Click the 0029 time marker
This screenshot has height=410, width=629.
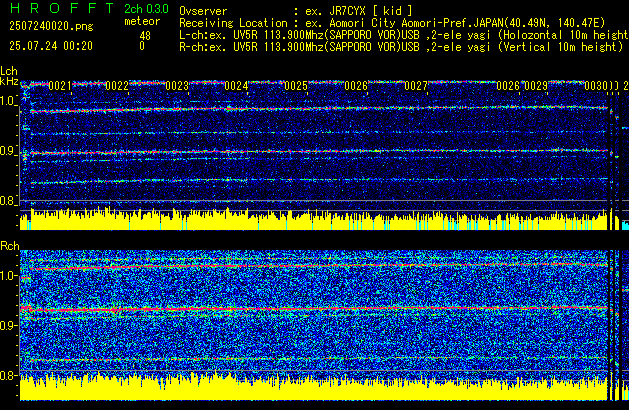click(x=536, y=86)
